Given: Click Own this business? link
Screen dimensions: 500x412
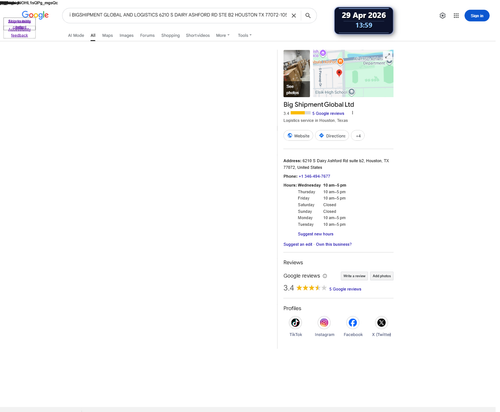Looking at the screenshot, I should click(334, 244).
